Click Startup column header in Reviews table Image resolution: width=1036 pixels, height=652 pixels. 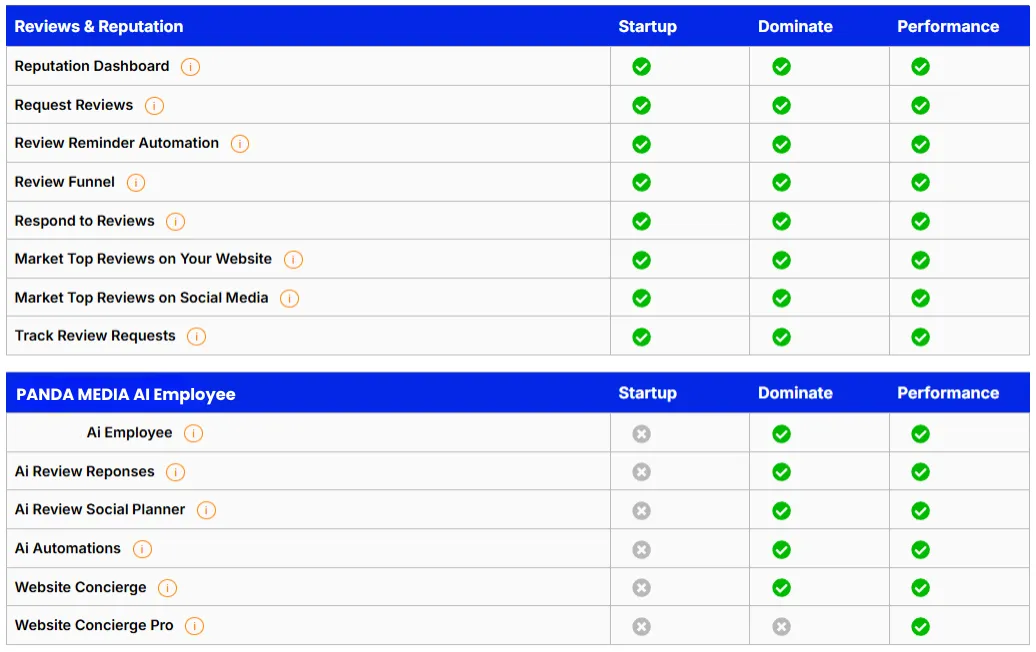[x=648, y=26]
